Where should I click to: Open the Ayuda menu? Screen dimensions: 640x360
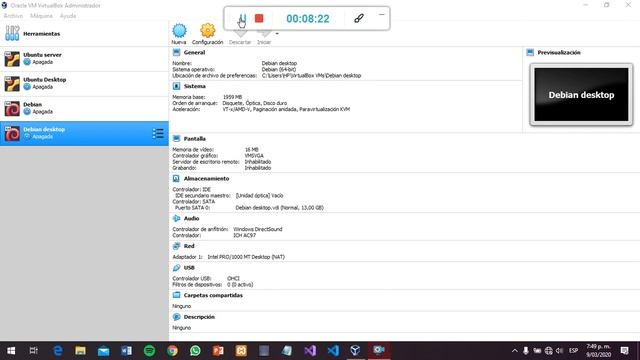point(68,16)
